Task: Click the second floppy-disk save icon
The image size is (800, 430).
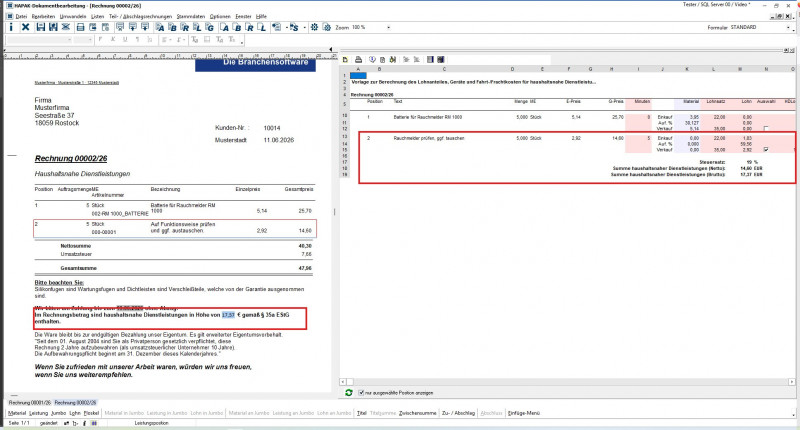Action: click(x=53, y=27)
